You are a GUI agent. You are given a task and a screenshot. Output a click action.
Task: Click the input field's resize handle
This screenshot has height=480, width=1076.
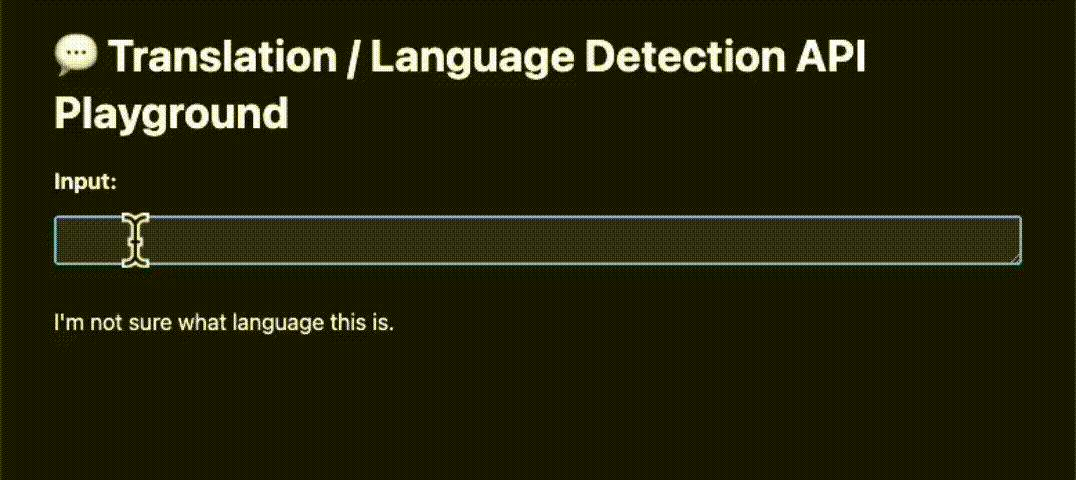pyautogui.click(x=1015, y=259)
